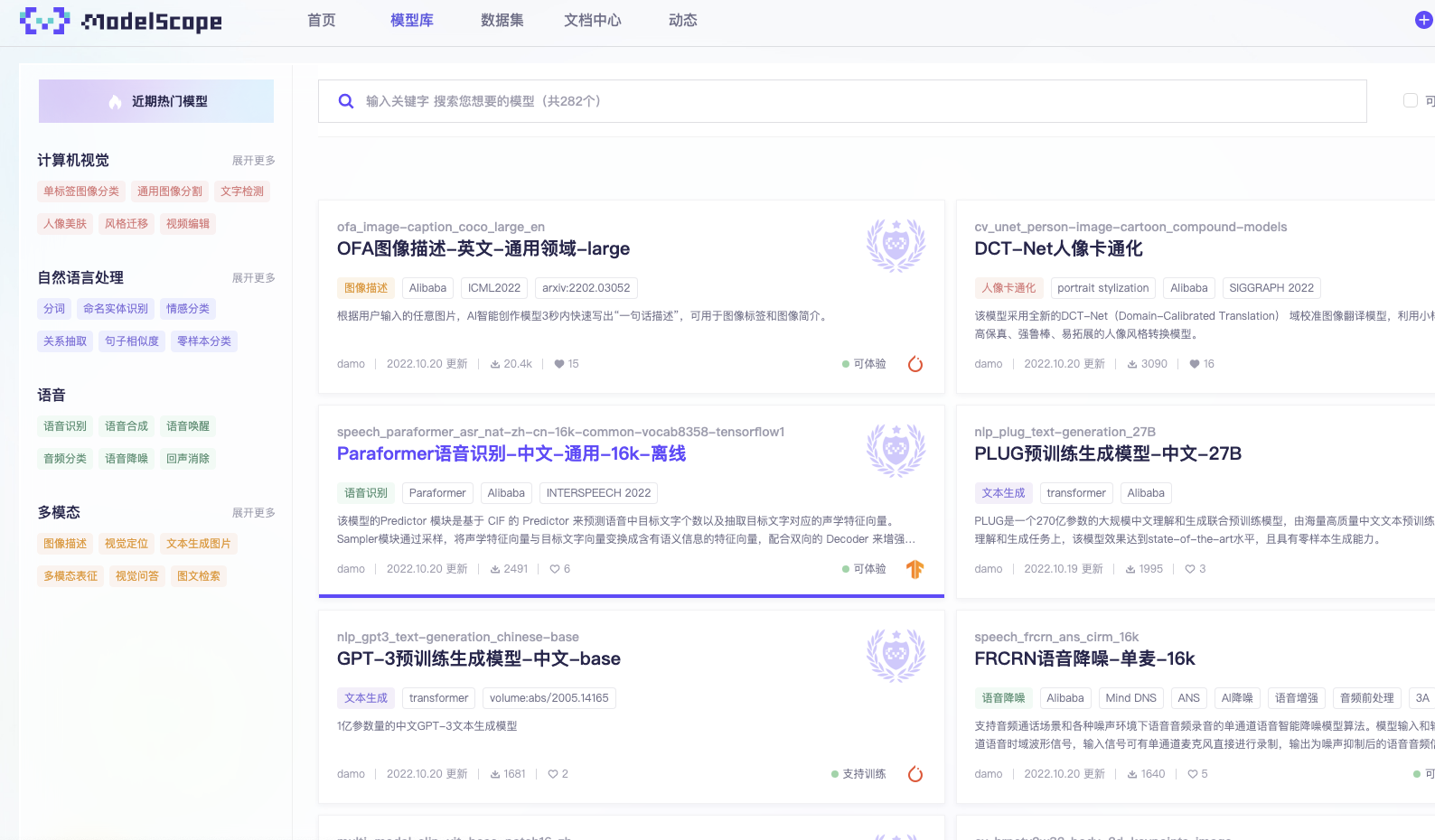Filter by 情感分类 tag
1435x840 pixels.
tap(188, 309)
